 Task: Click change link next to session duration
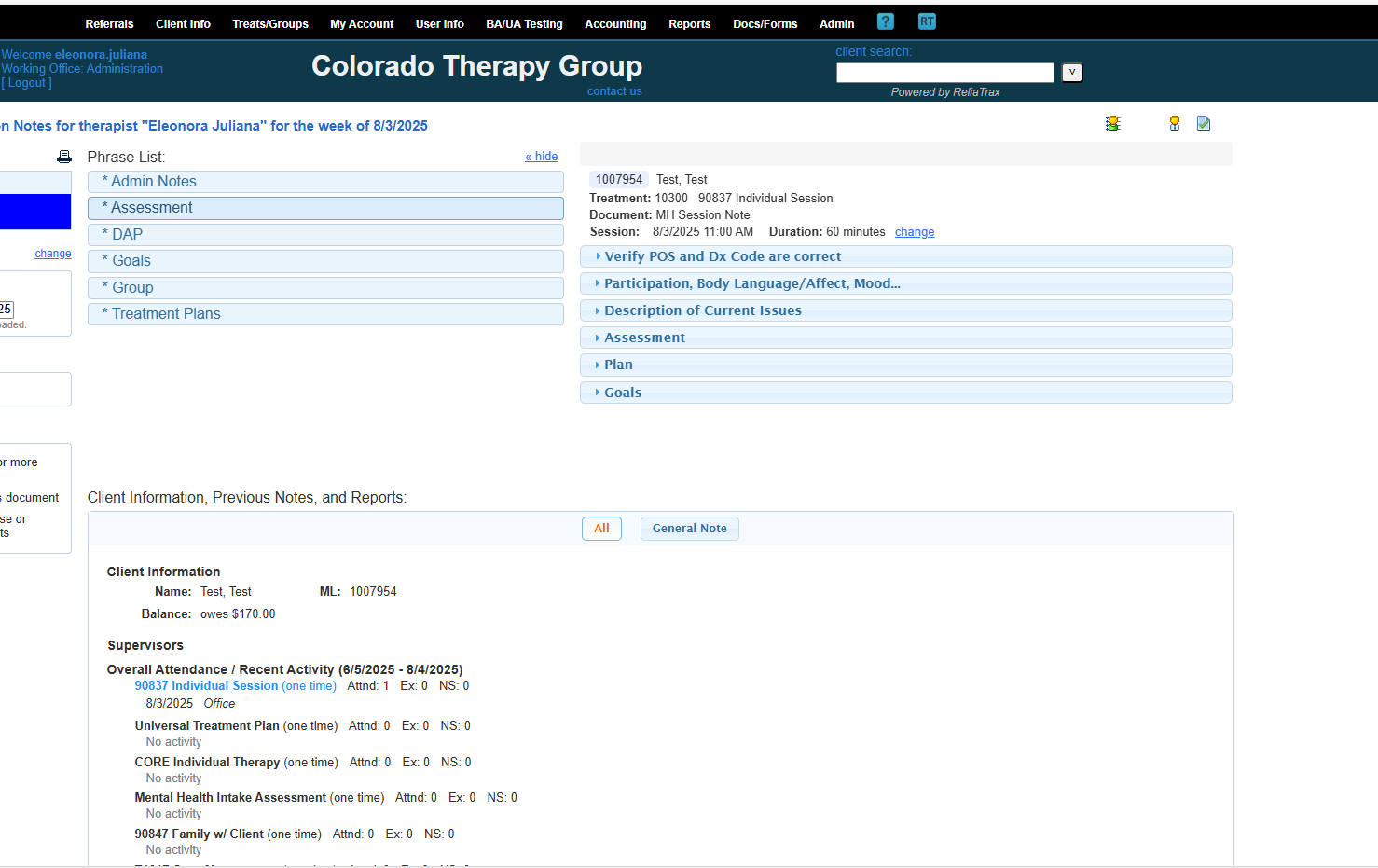pyautogui.click(x=914, y=232)
